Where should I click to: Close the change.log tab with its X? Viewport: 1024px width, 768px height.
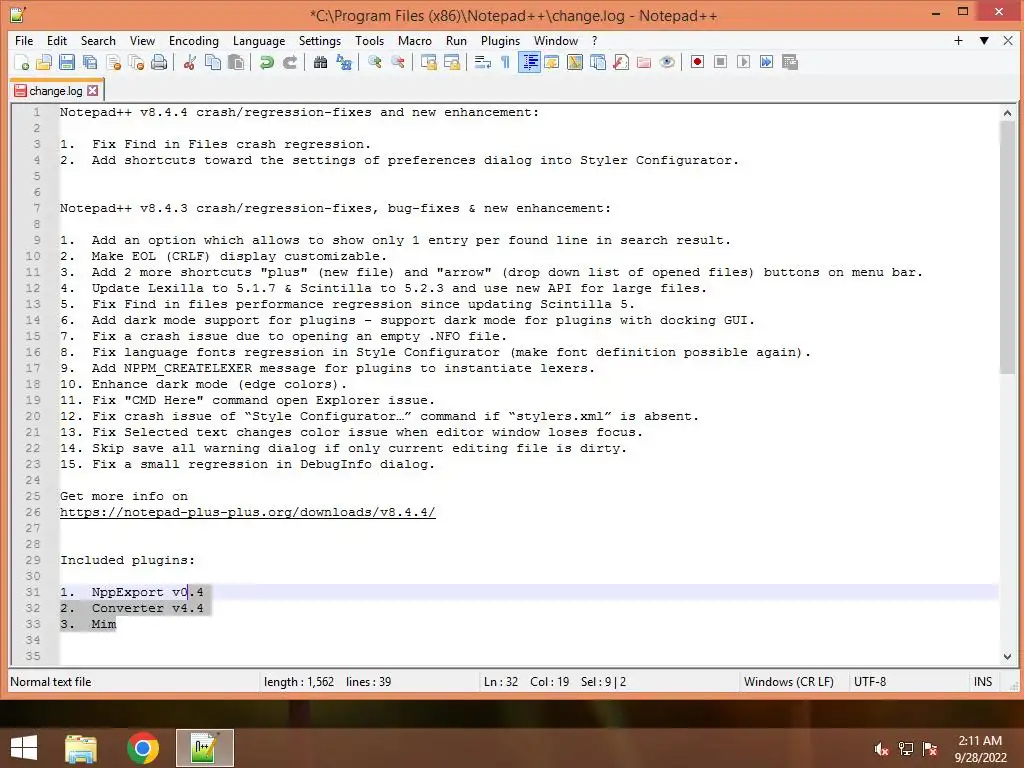pyautogui.click(x=93, y=91)
